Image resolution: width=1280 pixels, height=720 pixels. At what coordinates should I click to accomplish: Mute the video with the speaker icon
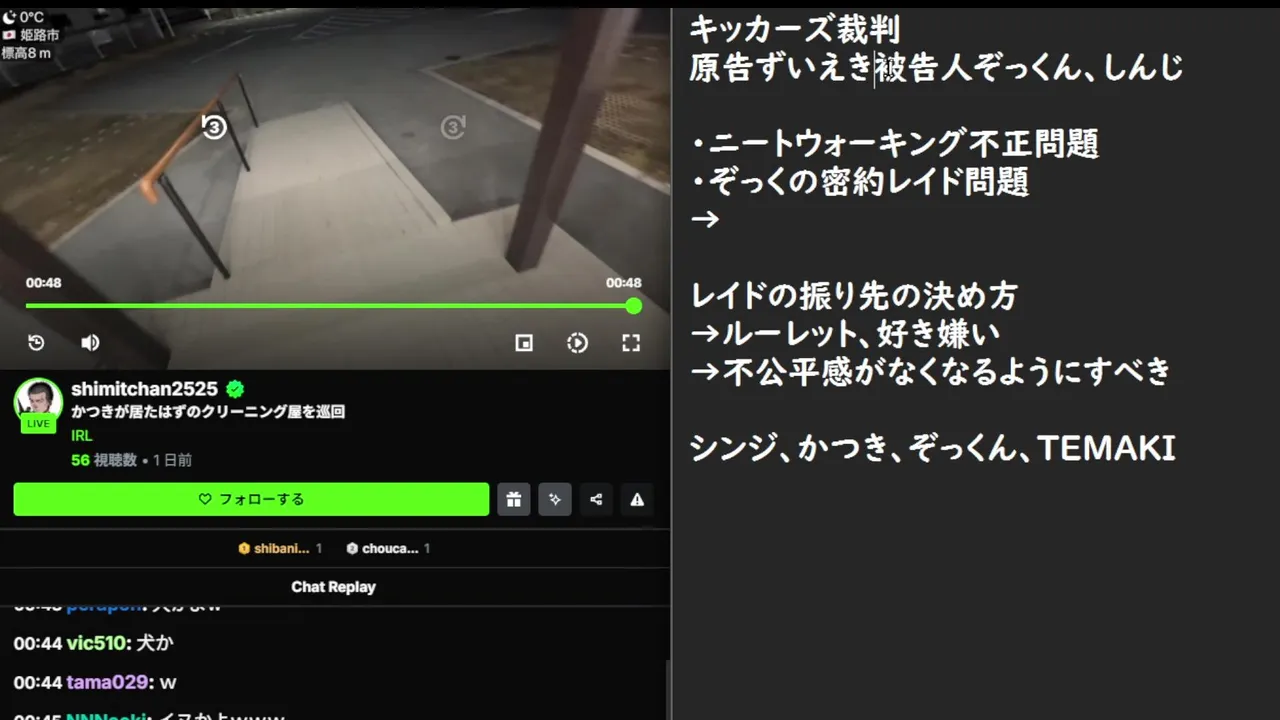tap(90, 343)
